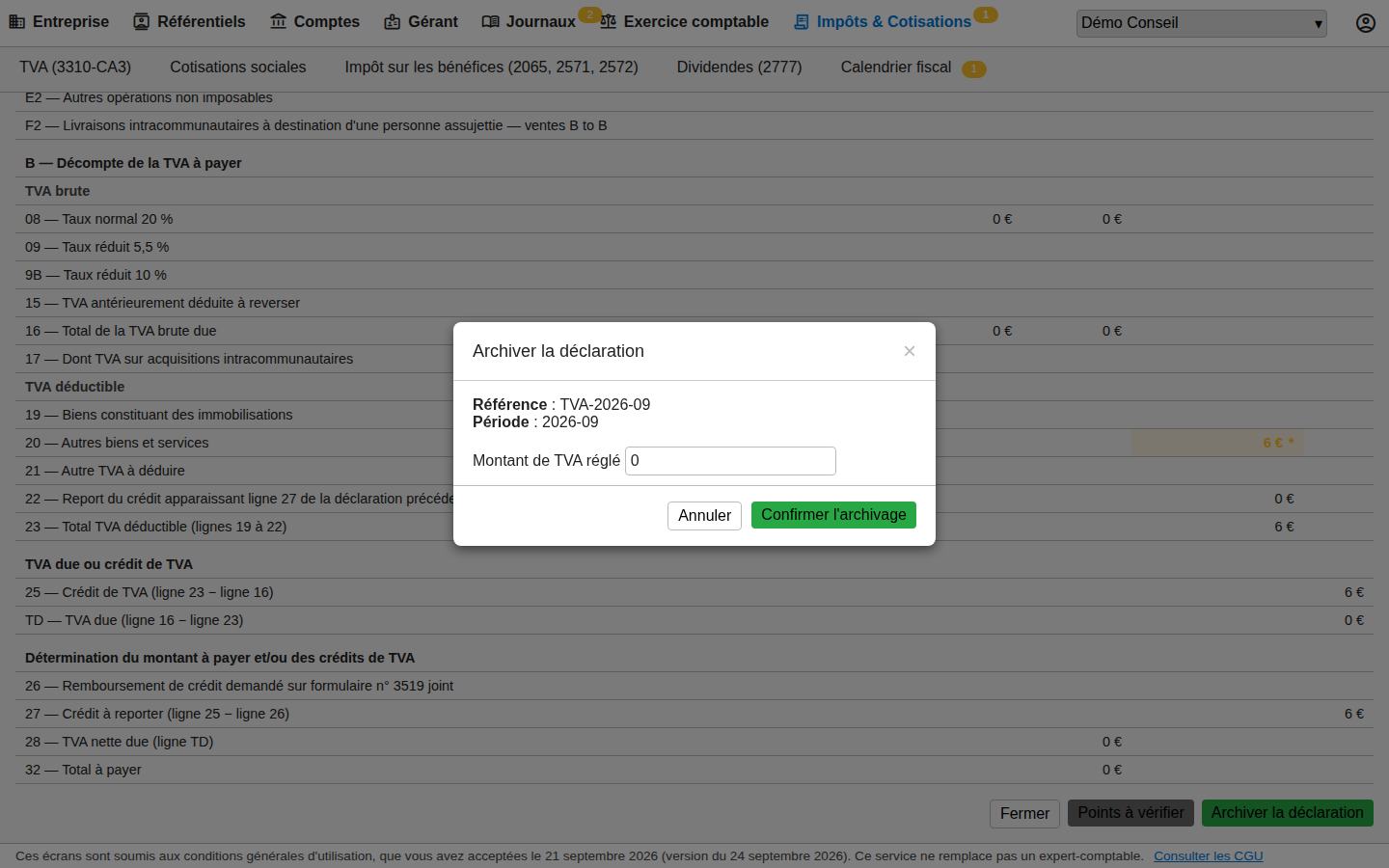
Task: Click the highlighted 6 € cell on line 20
Action: pos(1217,443)
